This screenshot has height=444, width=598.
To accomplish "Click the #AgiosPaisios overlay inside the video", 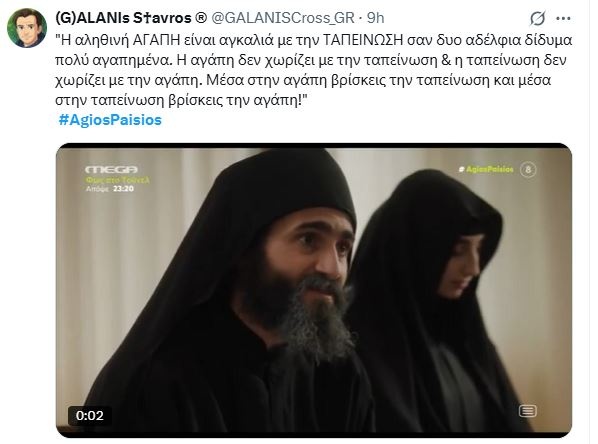I will coord(486,169).
